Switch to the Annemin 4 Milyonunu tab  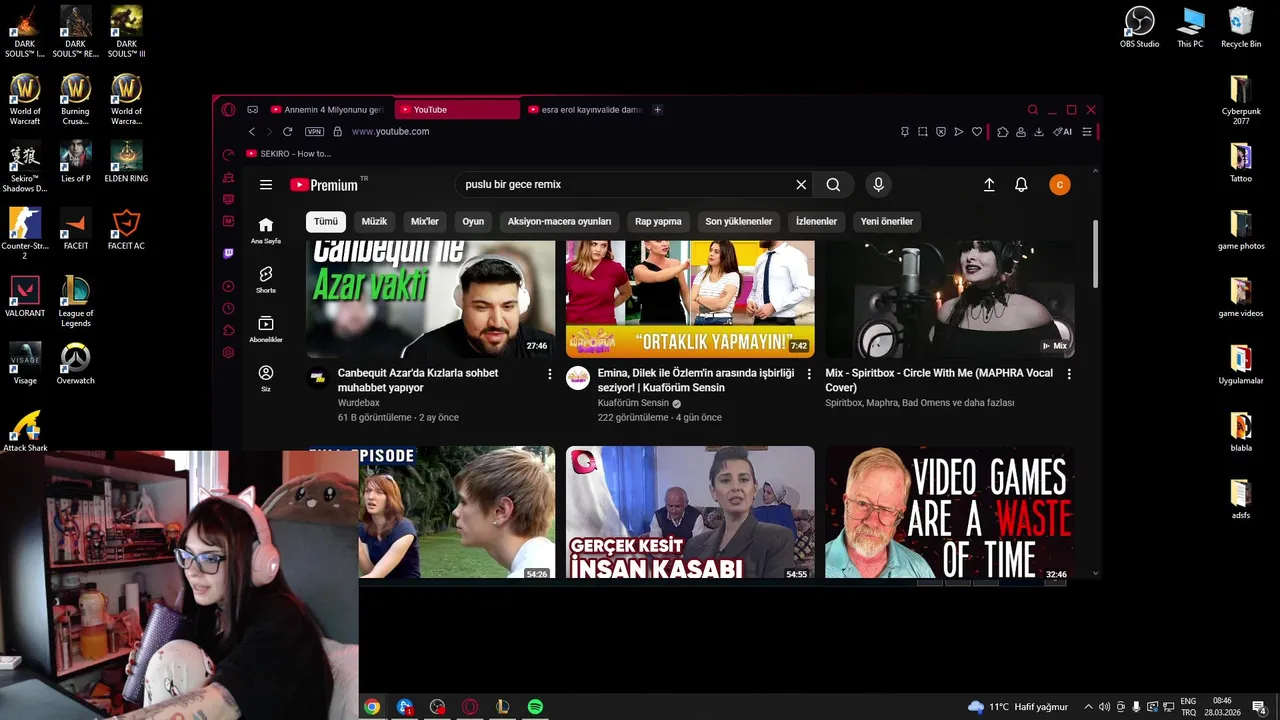click(x=326, y=110)
